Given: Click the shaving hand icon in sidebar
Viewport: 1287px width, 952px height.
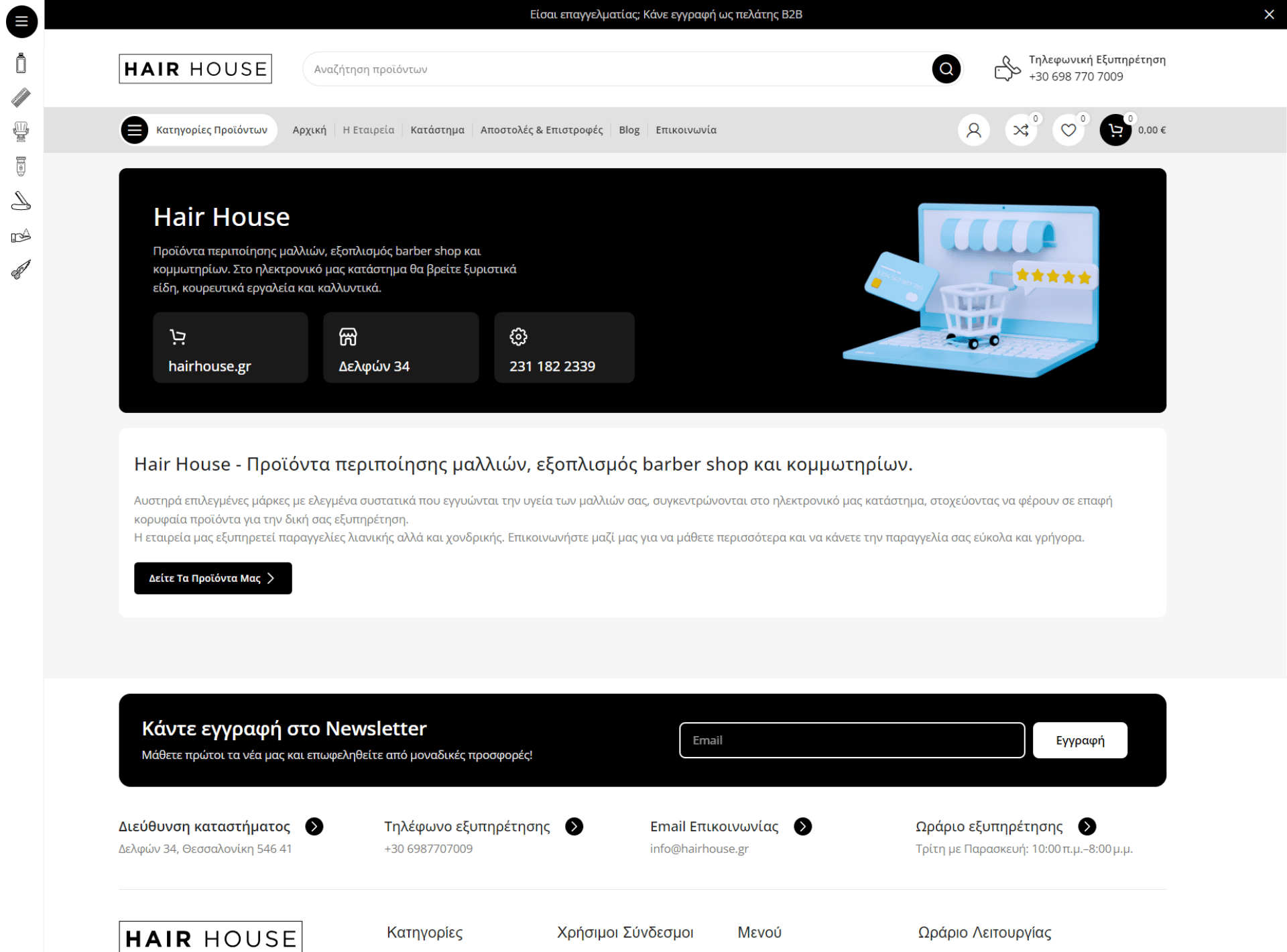Looking at the screenshot, I should point(21,235).
